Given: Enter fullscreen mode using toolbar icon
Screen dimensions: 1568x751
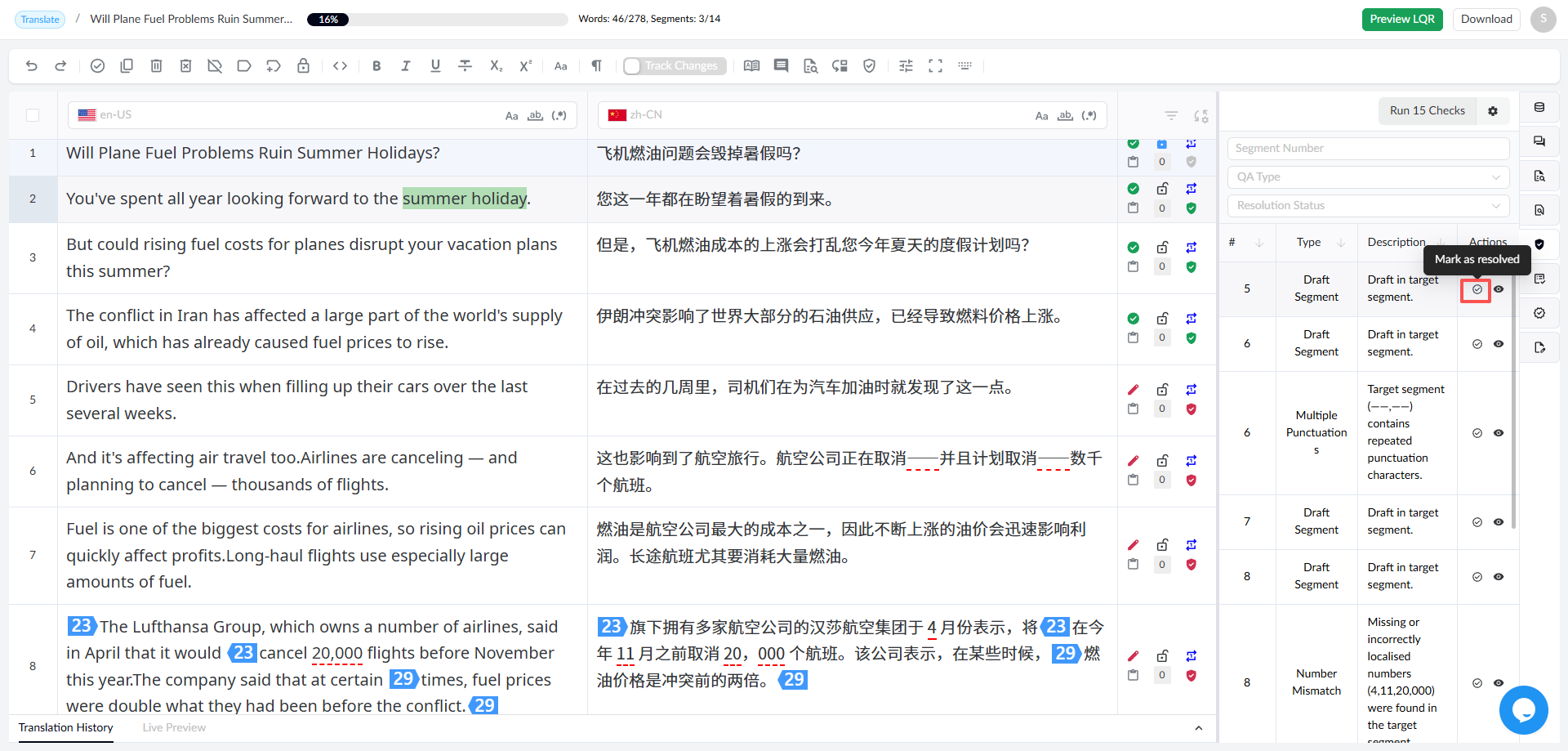Looking at the screenshot, I should [935, 66].
